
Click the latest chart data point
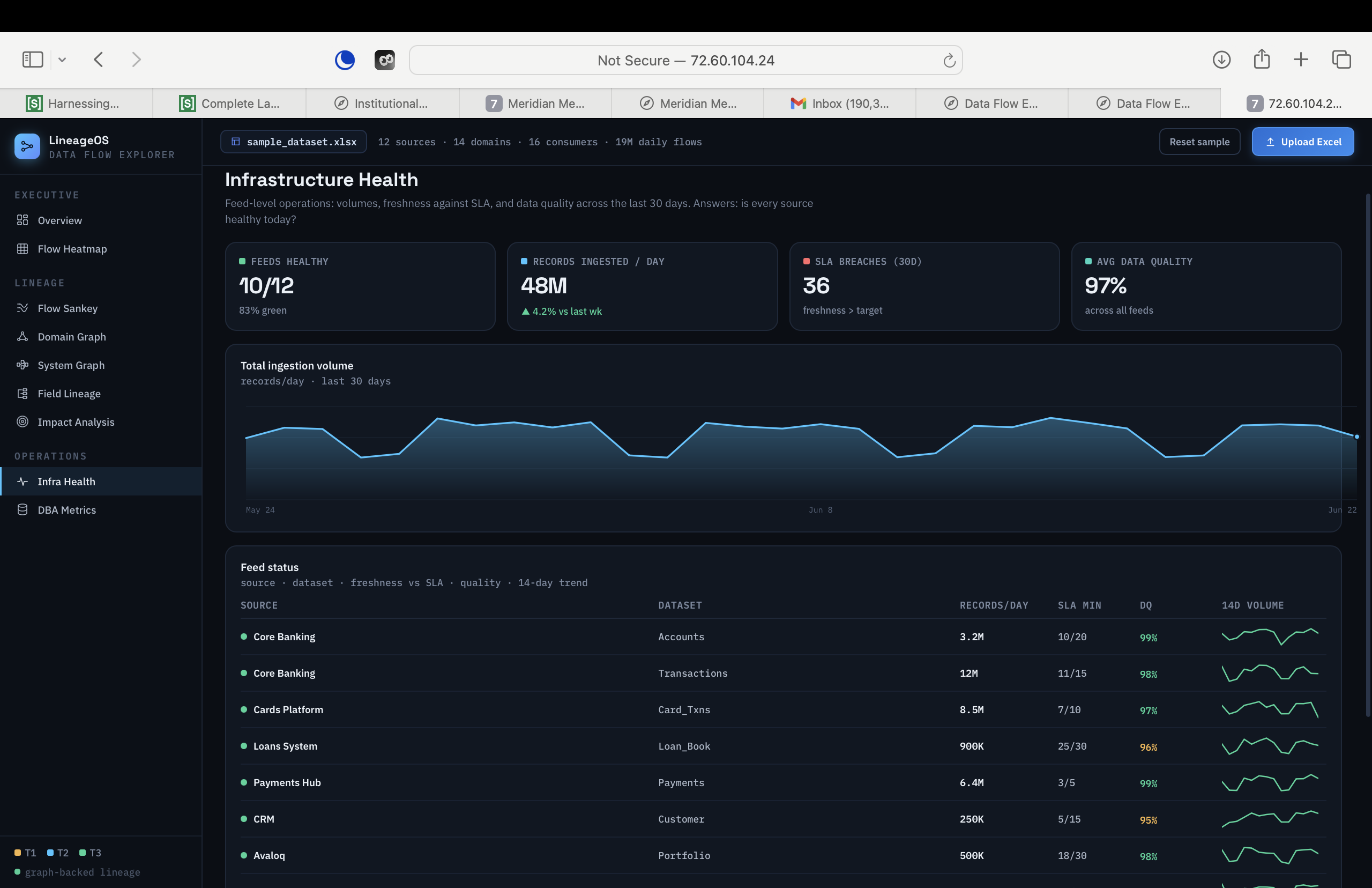[x=1357, y=436]
